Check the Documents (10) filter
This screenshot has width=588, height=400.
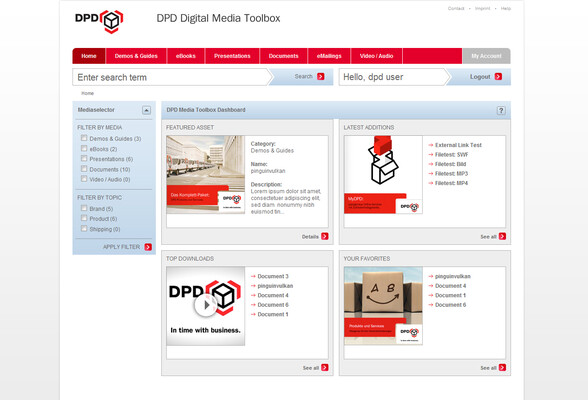click(x=84, y=169)
